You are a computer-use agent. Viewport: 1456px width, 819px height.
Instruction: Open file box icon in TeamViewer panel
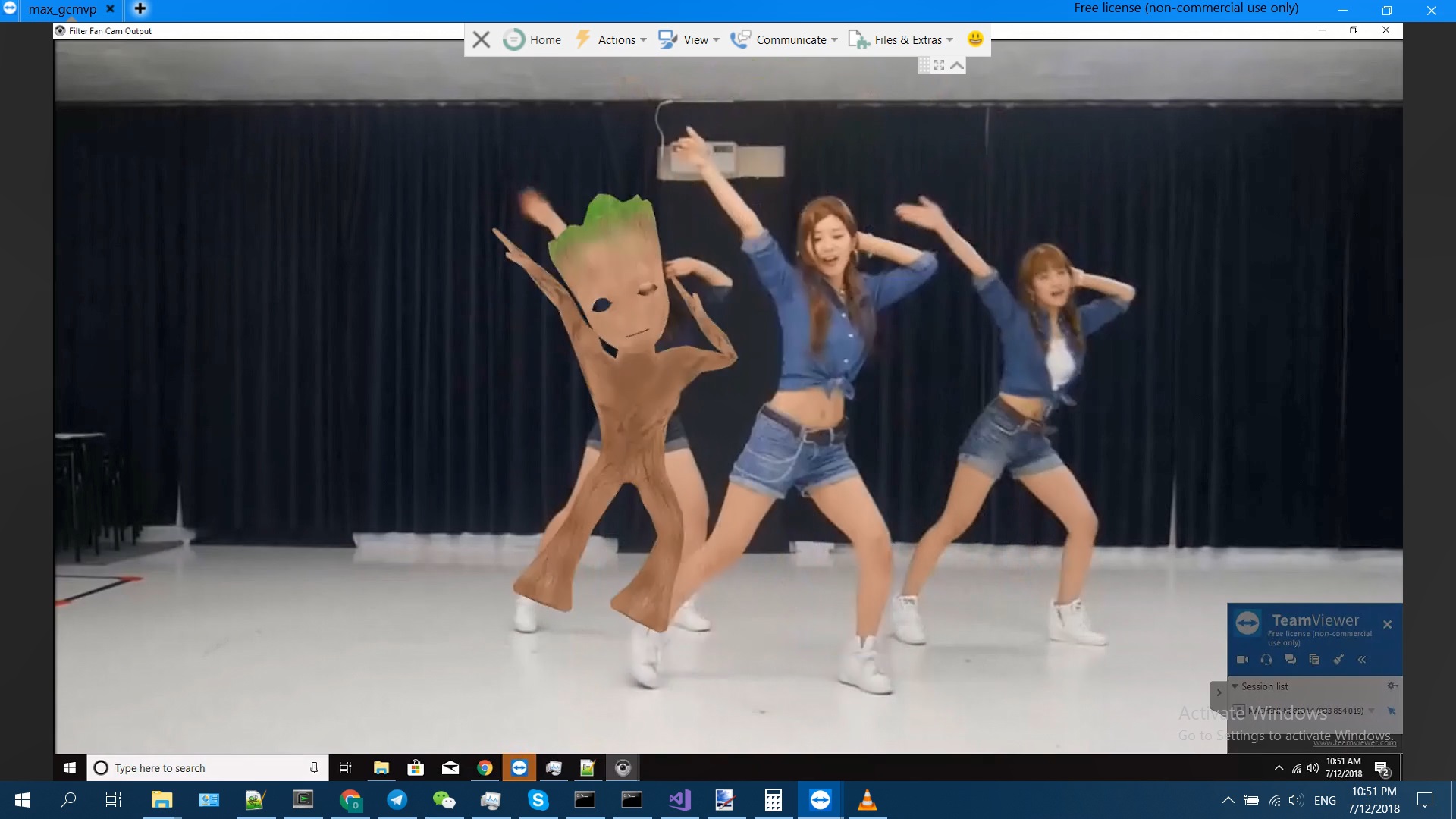pyautogui.click(x=1314, y=660)
